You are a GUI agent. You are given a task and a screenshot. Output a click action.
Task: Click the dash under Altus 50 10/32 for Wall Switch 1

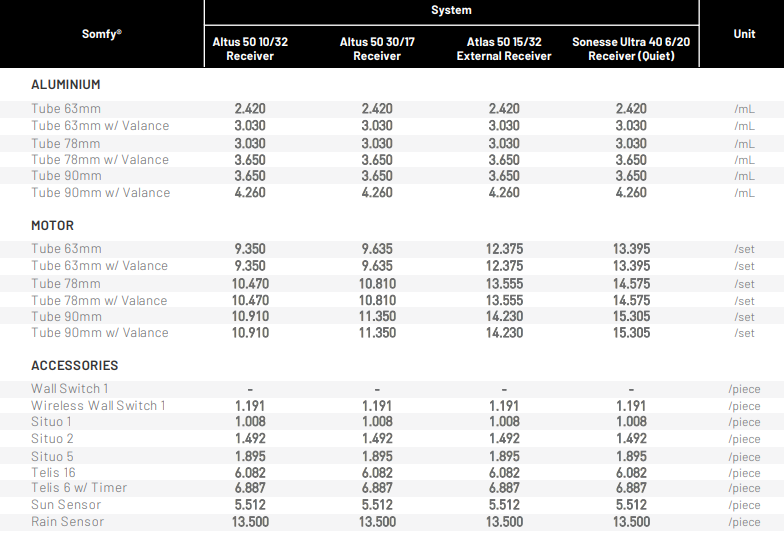250,389
